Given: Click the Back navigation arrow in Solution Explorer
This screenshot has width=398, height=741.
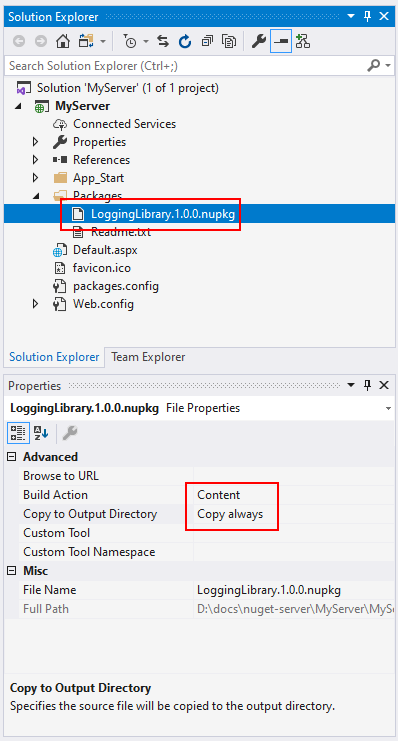Looking at the screenshot, I should [x=19, y=42].
